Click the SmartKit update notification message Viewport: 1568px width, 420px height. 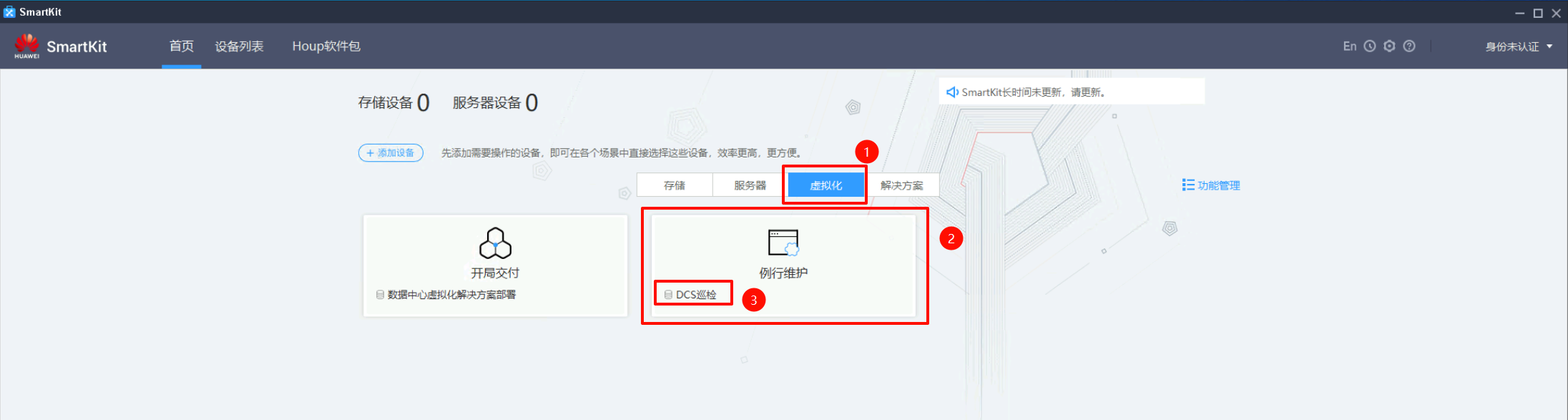point(1034,92)
